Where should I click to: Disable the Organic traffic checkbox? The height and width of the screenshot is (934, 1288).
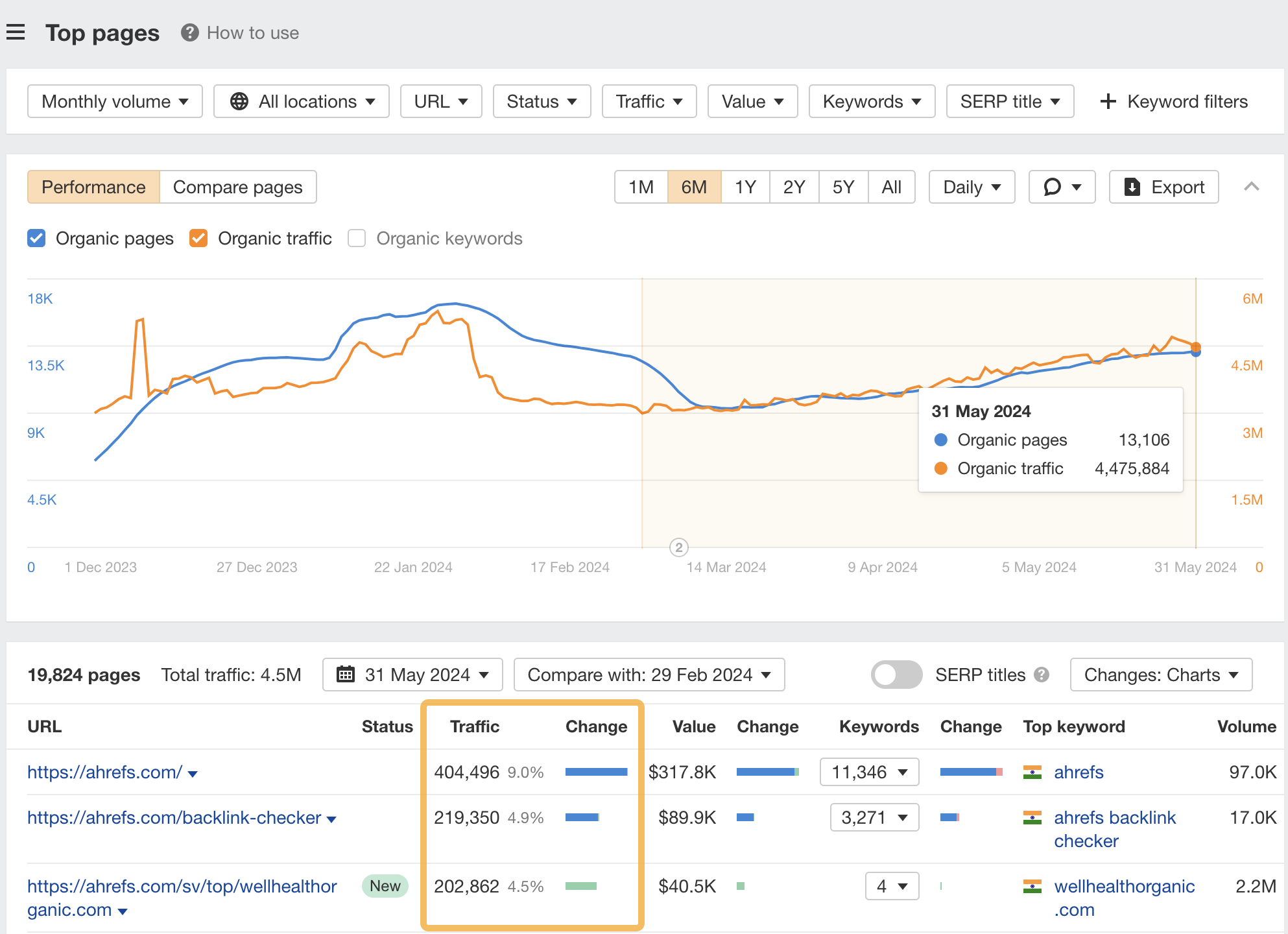point(198,238)
